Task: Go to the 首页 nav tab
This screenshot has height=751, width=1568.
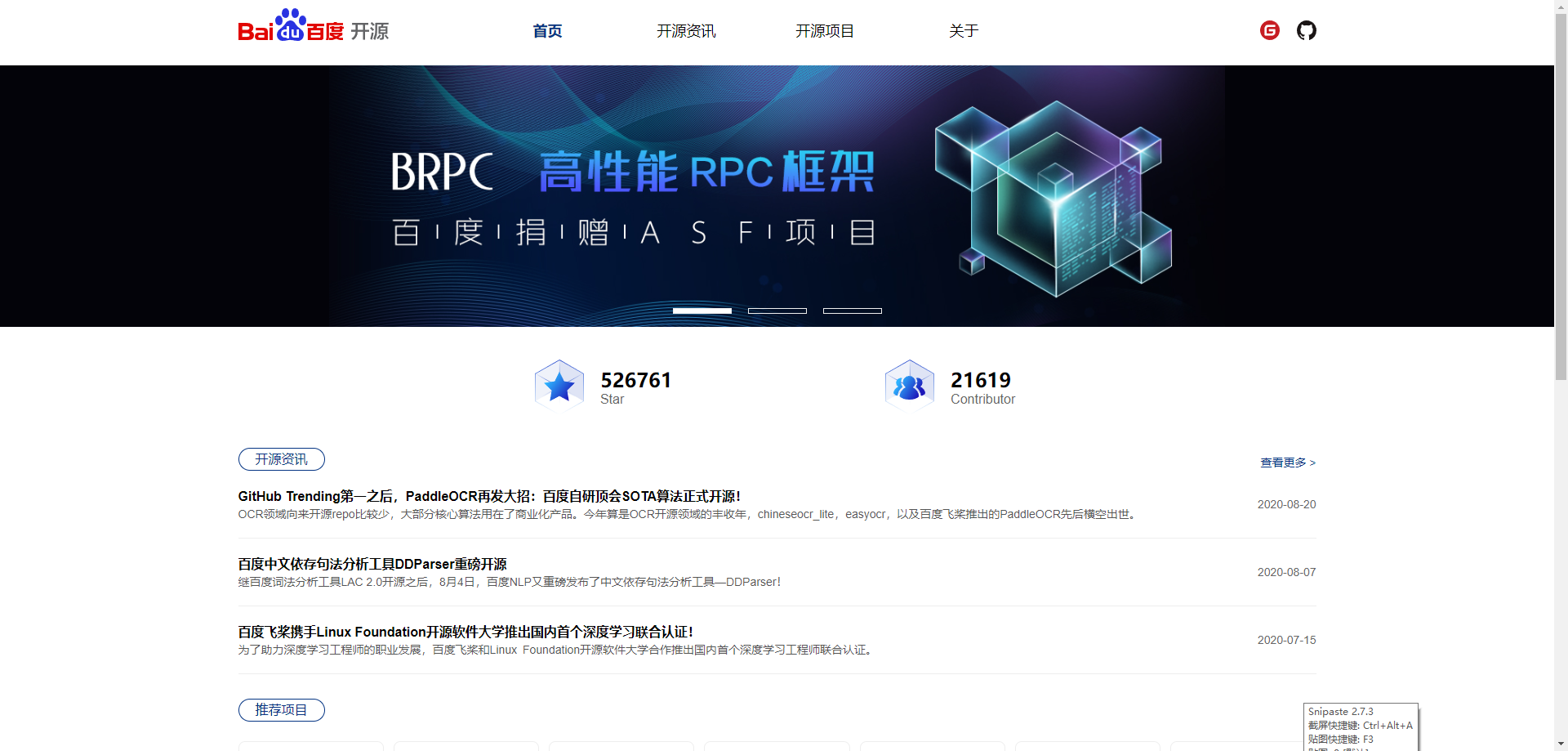Action: (547, 31)
